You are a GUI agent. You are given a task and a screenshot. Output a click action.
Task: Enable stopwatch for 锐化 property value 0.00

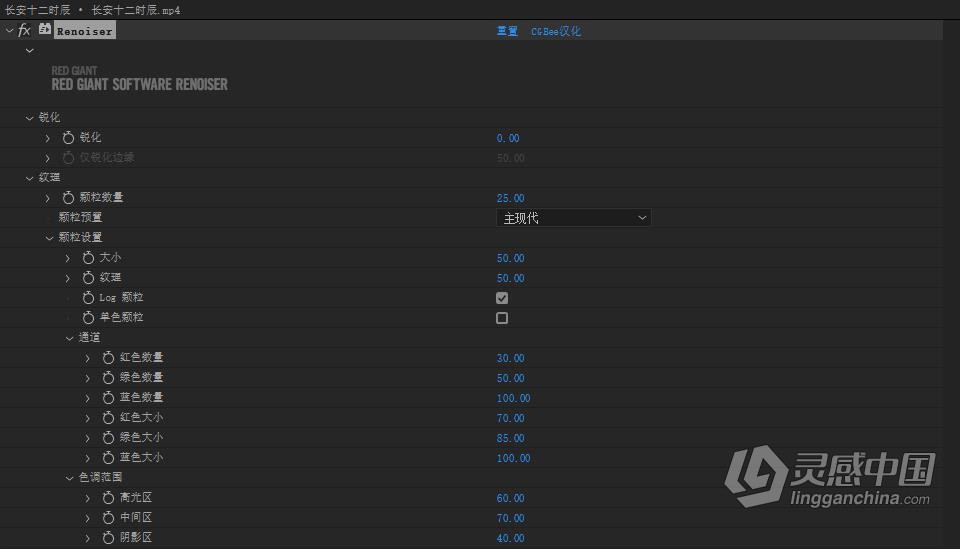(x=68, y=138)
